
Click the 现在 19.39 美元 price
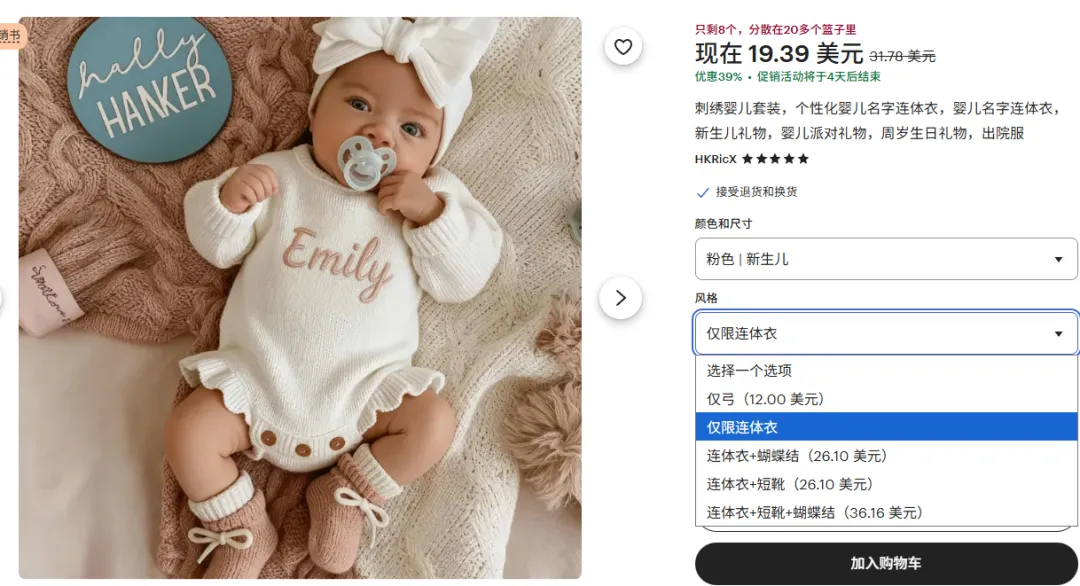pyautogui.click(x=778, y=53)
